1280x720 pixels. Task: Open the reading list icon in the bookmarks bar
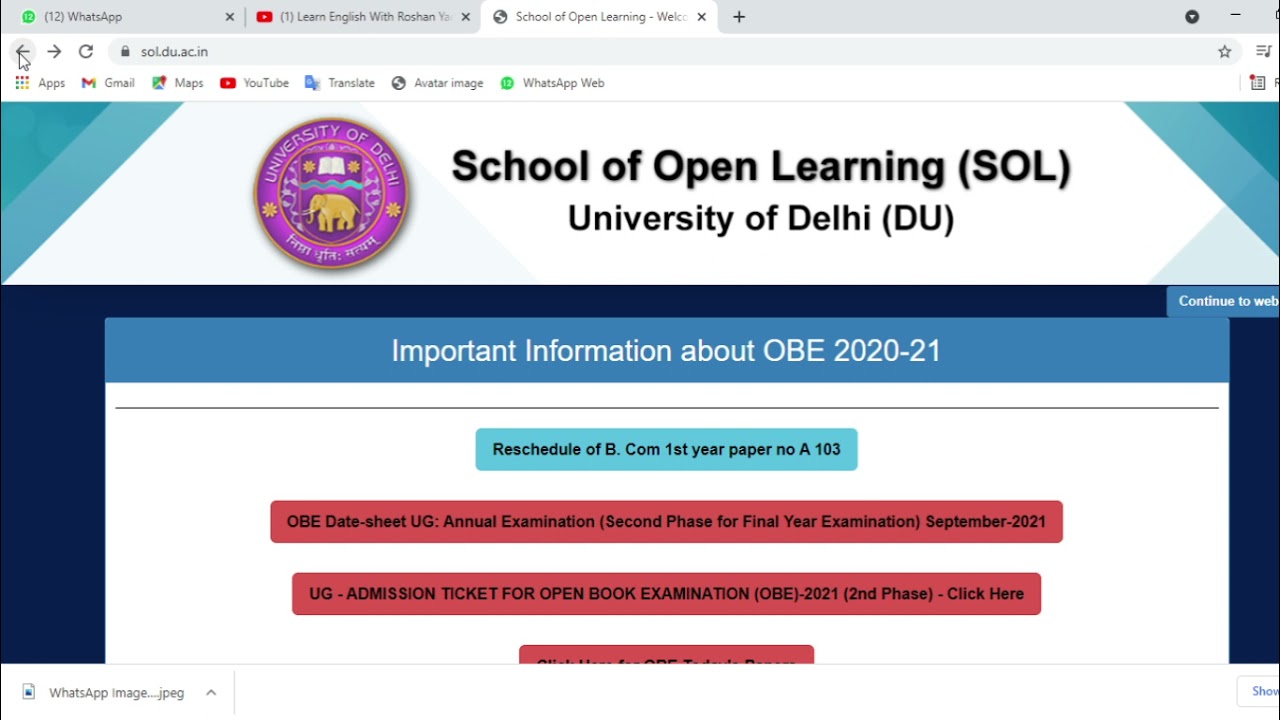pyautogui.click(x=1258, y=83)
